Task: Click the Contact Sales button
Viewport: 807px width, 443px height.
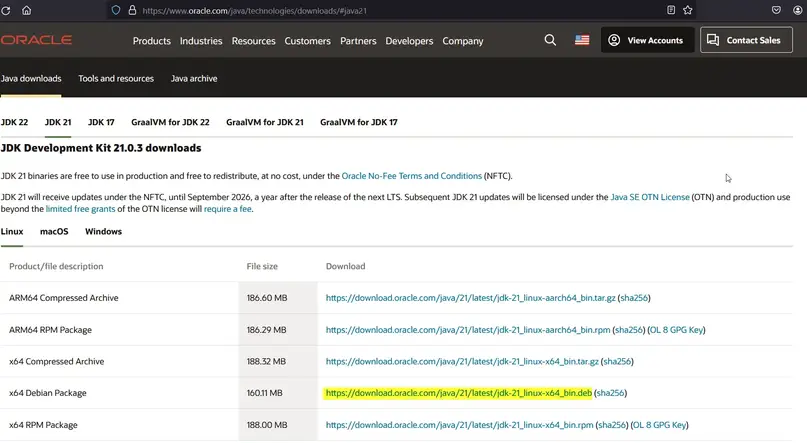Action: [746, 40]
